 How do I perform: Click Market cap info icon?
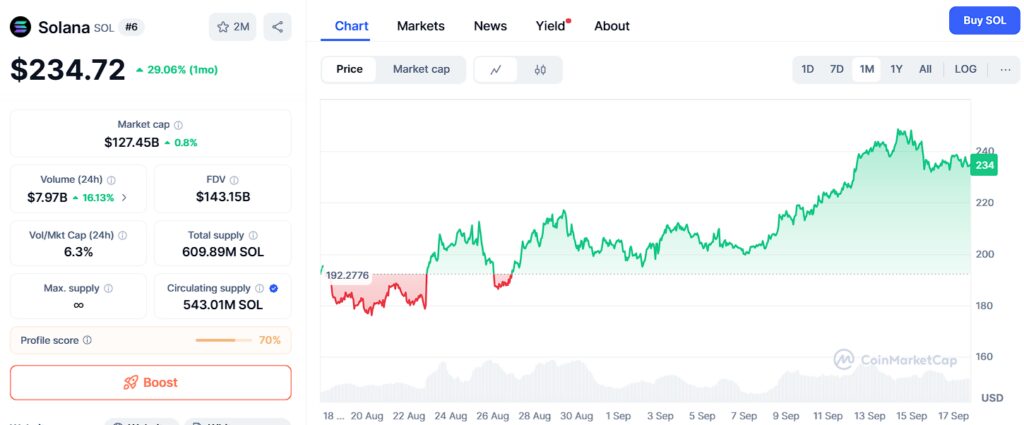point(179,125)
